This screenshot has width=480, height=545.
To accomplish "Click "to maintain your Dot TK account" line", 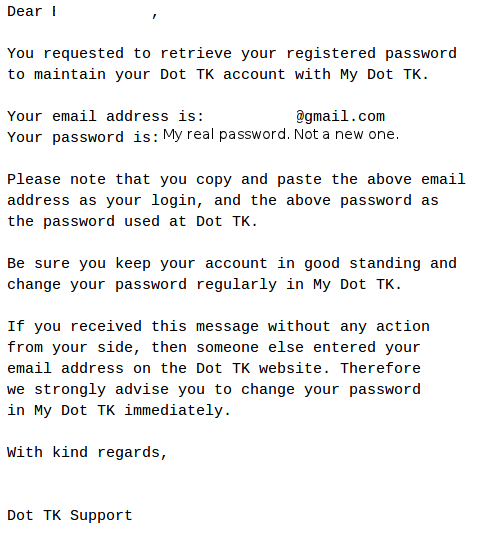I will [218, 74].
